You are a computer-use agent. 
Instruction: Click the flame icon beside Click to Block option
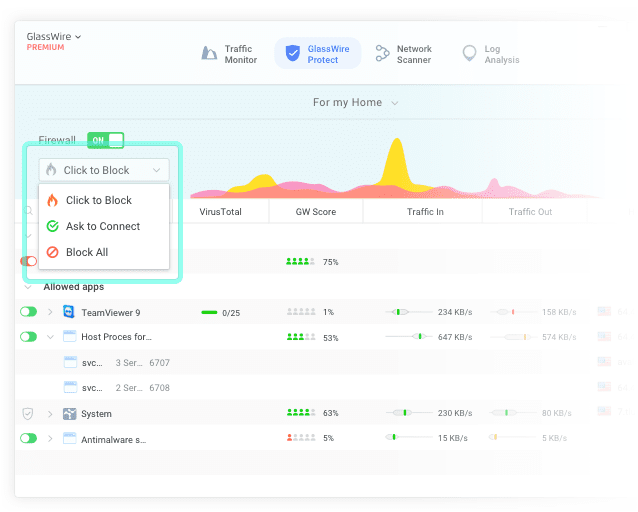[x=52, y=200]
